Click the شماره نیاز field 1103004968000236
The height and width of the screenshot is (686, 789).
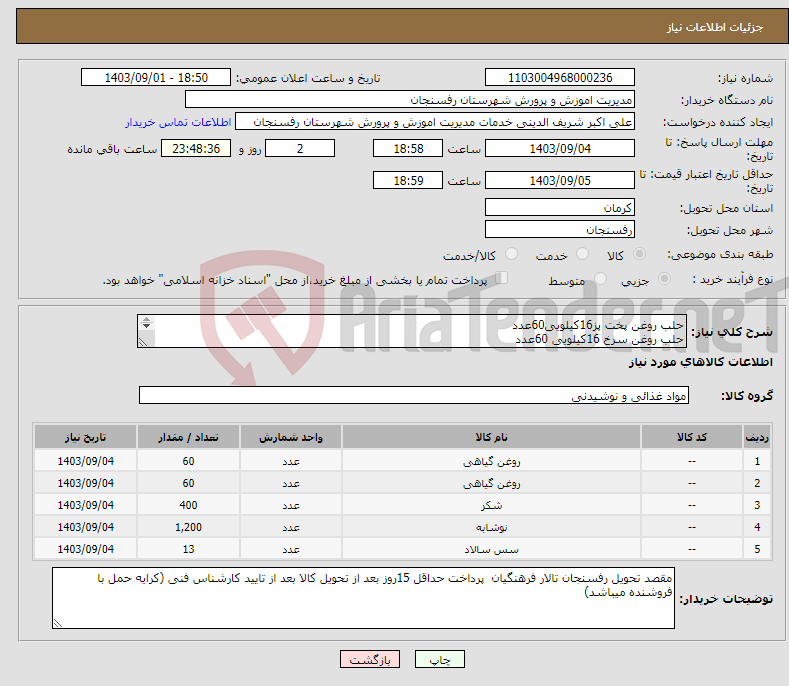[560, 78]
